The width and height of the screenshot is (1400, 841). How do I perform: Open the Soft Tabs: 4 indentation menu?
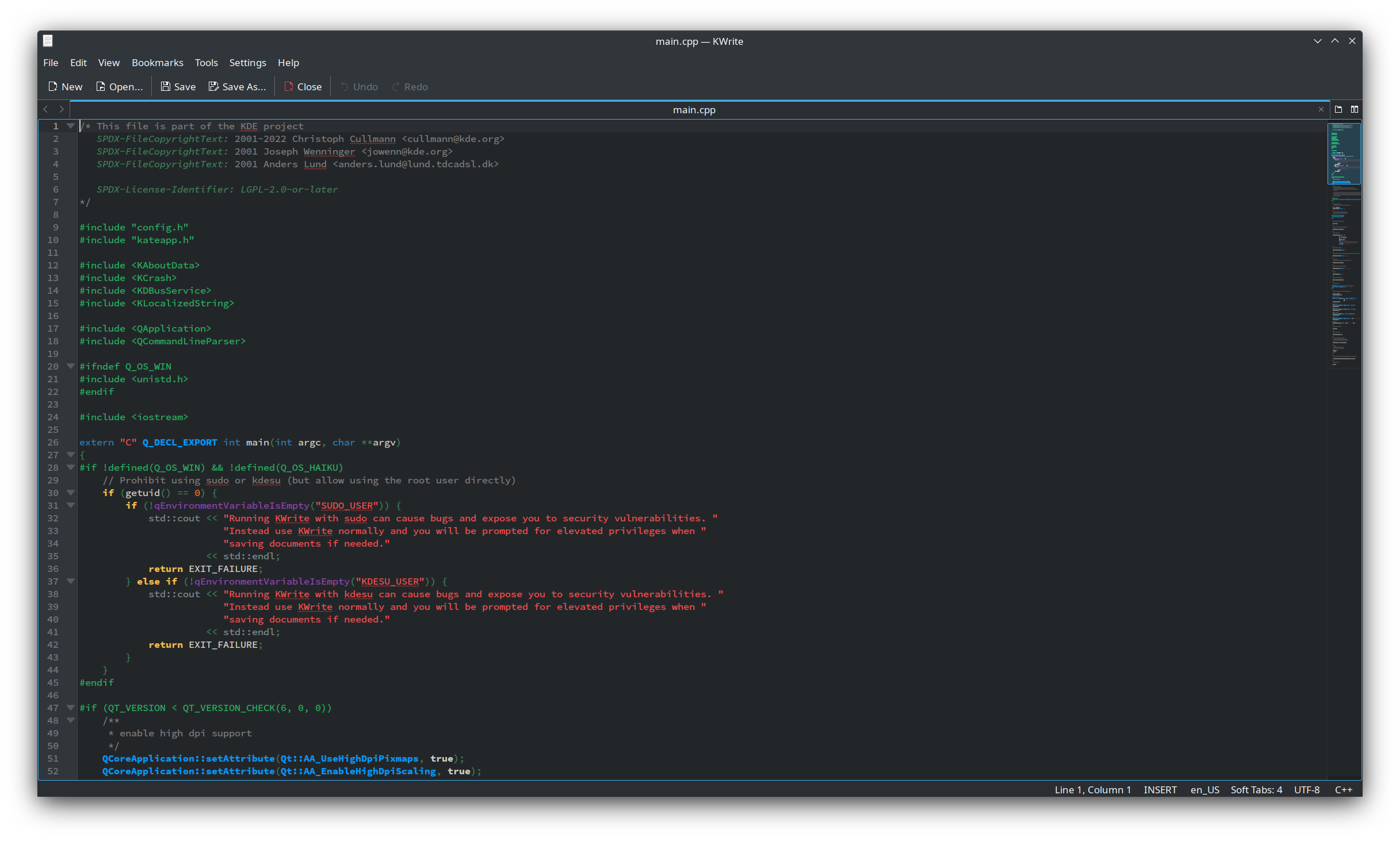tap(1256, 790)
